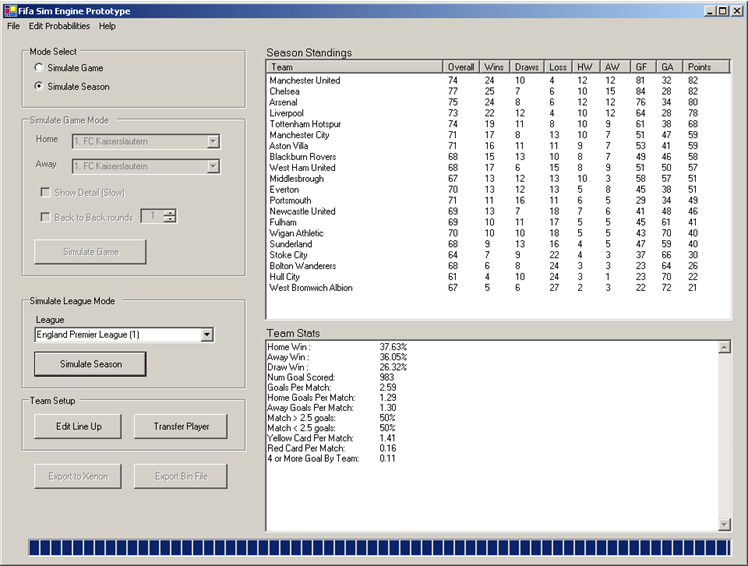Select the Portsmouth row
Screen dimensions: 748x566
click(498, 200)
